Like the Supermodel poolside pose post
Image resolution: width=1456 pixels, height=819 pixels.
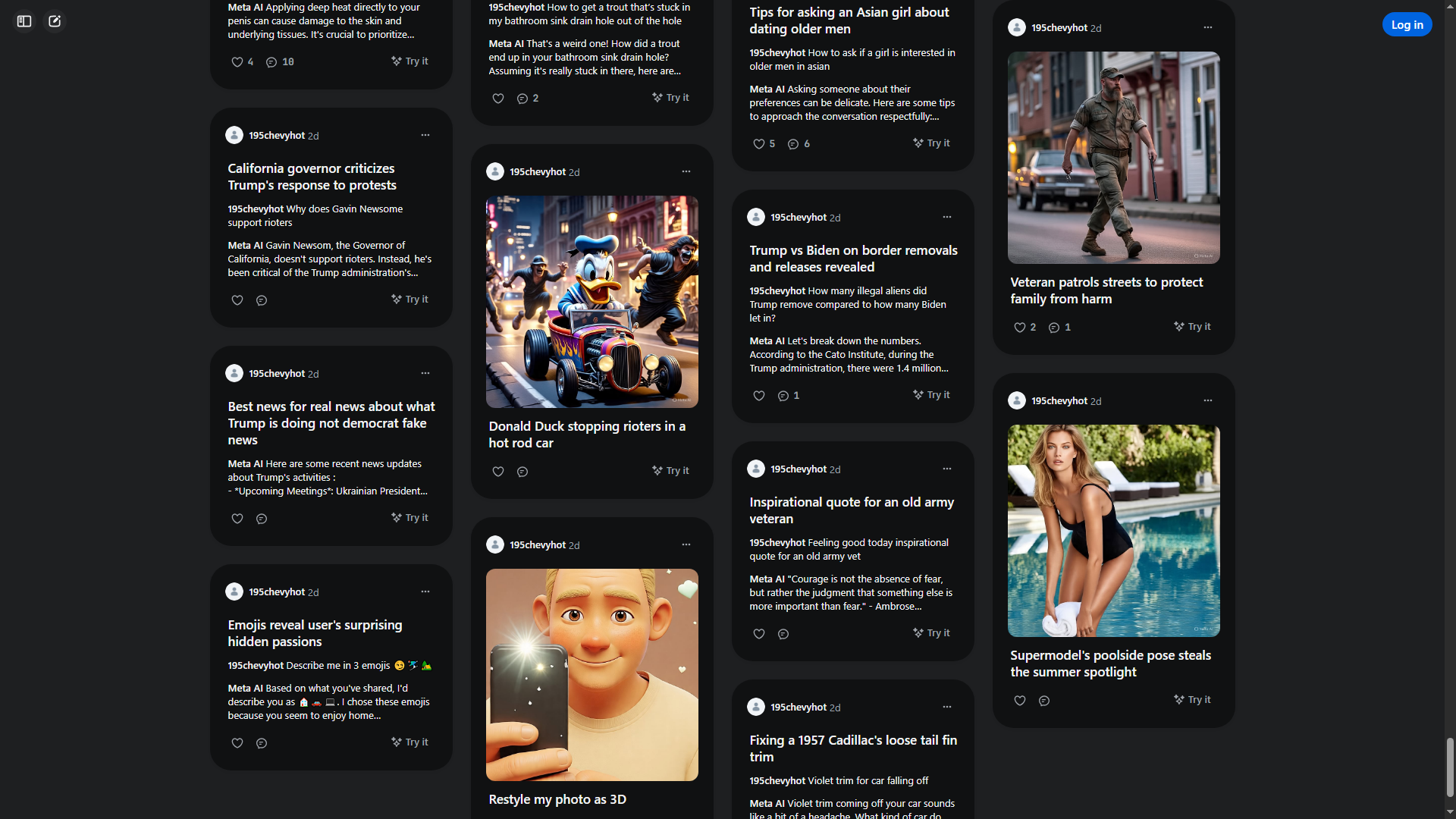1020,701
